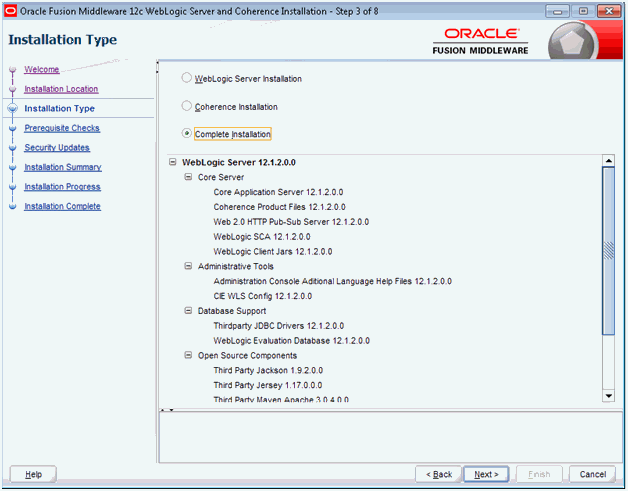Click the Installation Summary step bullet icon
This screenshot has height=491, width=628.
point(12,167)
